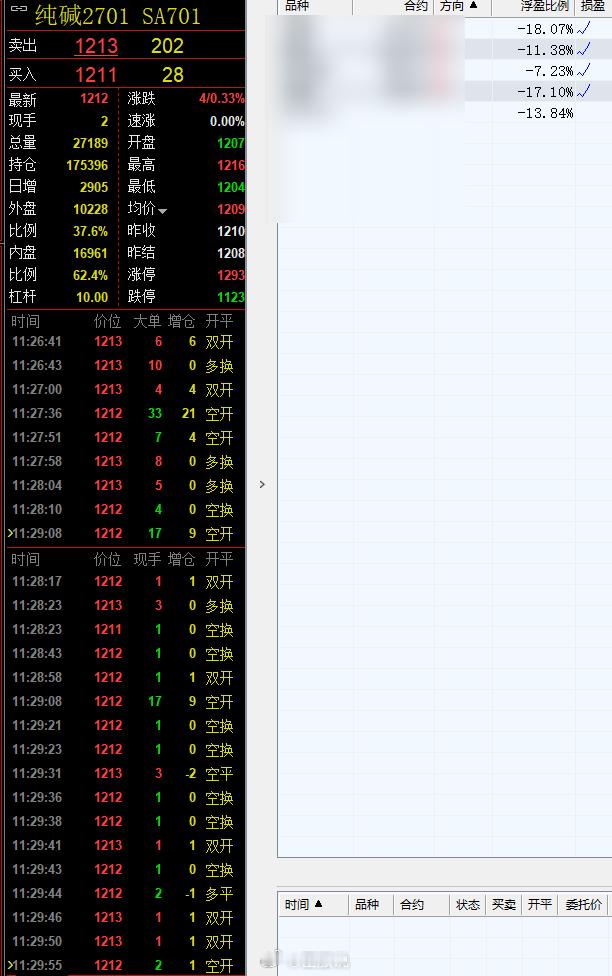Select big-order row at 11:26:41

[125, 341]
